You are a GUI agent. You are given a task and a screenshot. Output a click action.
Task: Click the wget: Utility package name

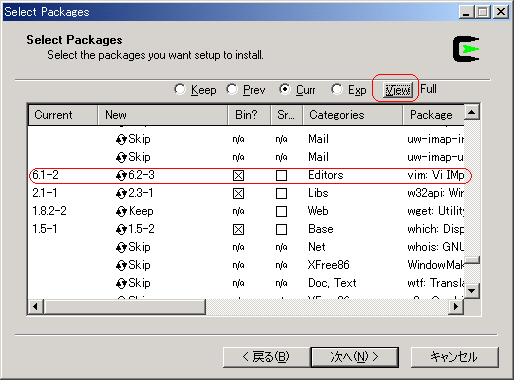coord(435,211)
